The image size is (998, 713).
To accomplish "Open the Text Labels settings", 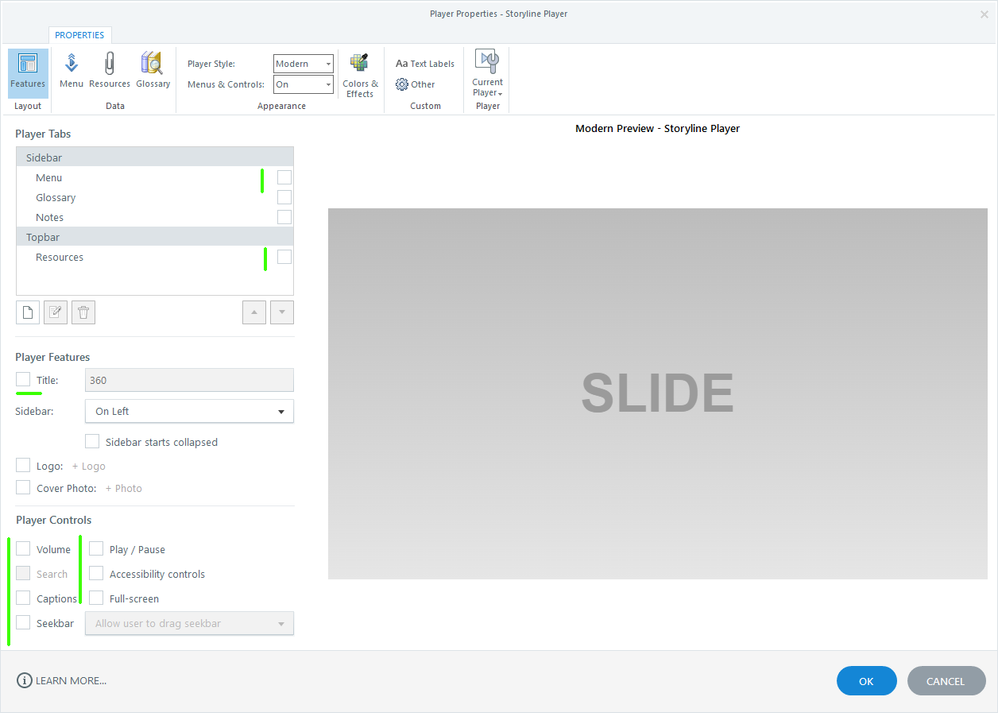I will (x=425, y=64).
